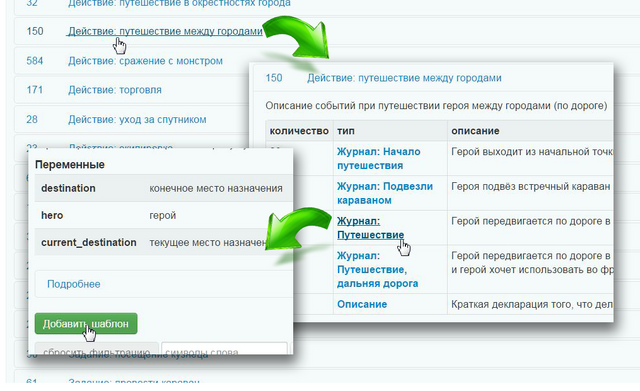Open 'Журнал: Подвезли караваном' type link

[384, 193]
